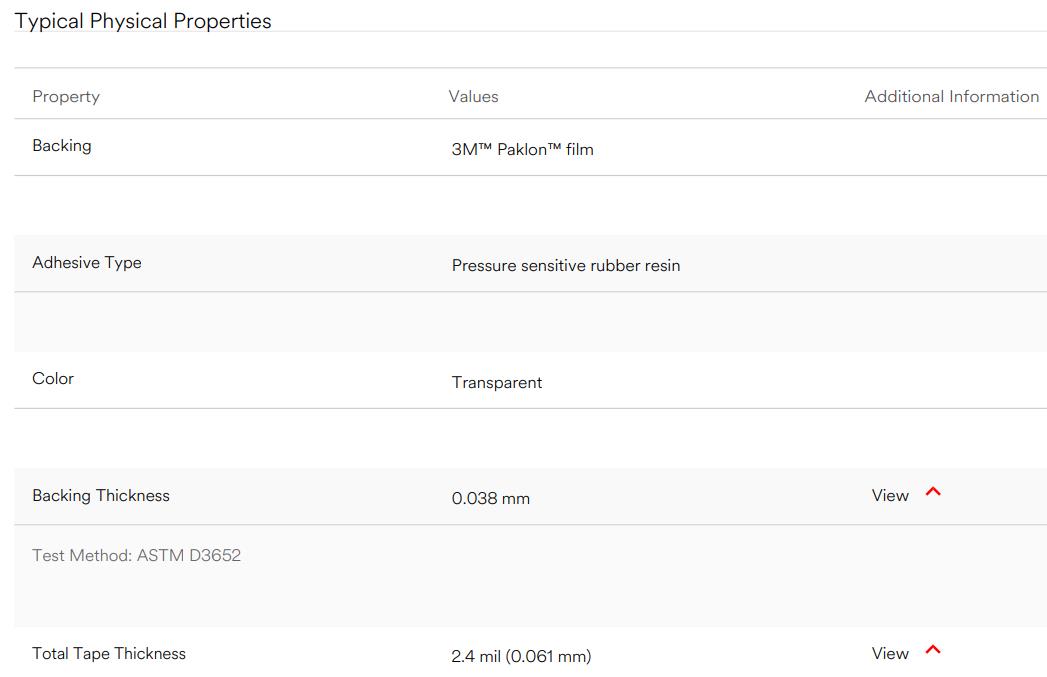Viewport: 1047px width, 677px height.
Task: Select the Backing Thickness label
Action: [101, 495]
